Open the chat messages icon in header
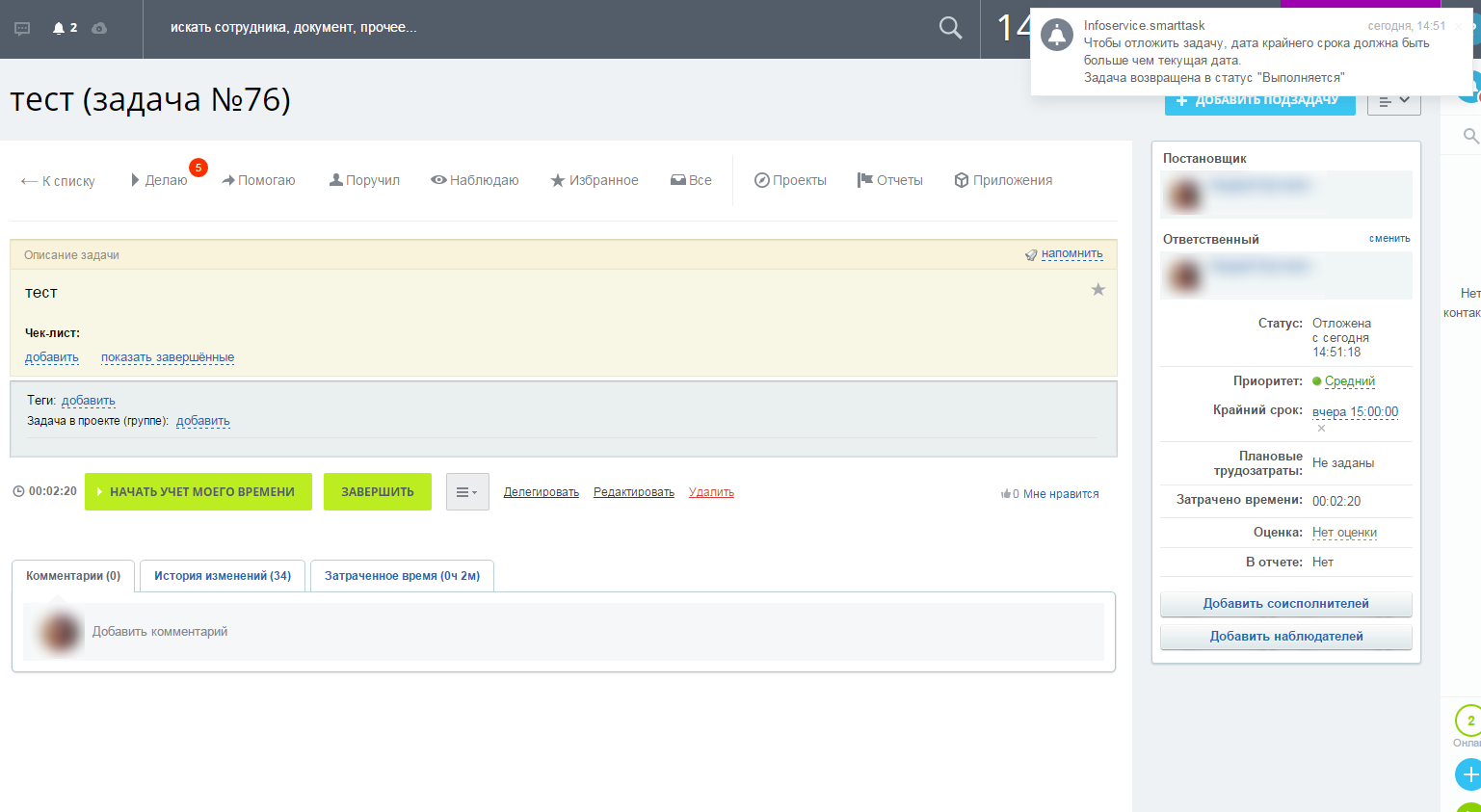 click(x=22, y=29)
